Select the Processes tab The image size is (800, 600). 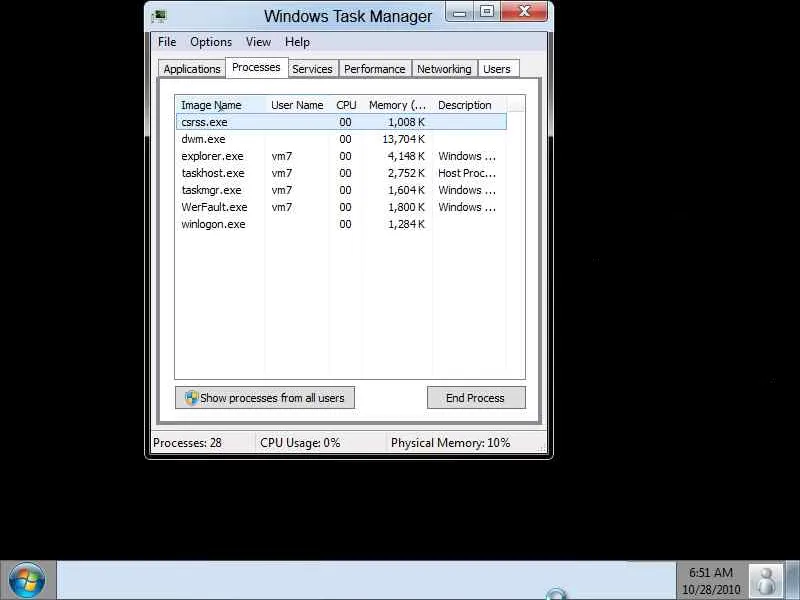pos(256,67)
